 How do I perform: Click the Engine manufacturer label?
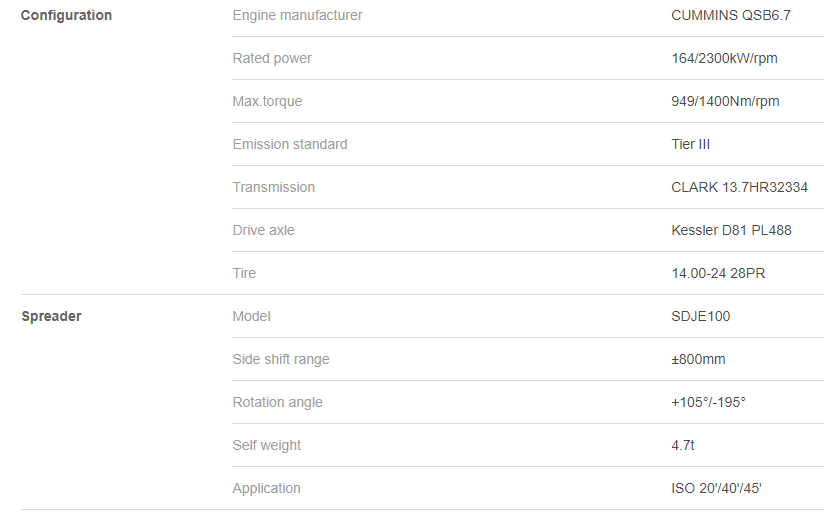click(x=297, y=15)
